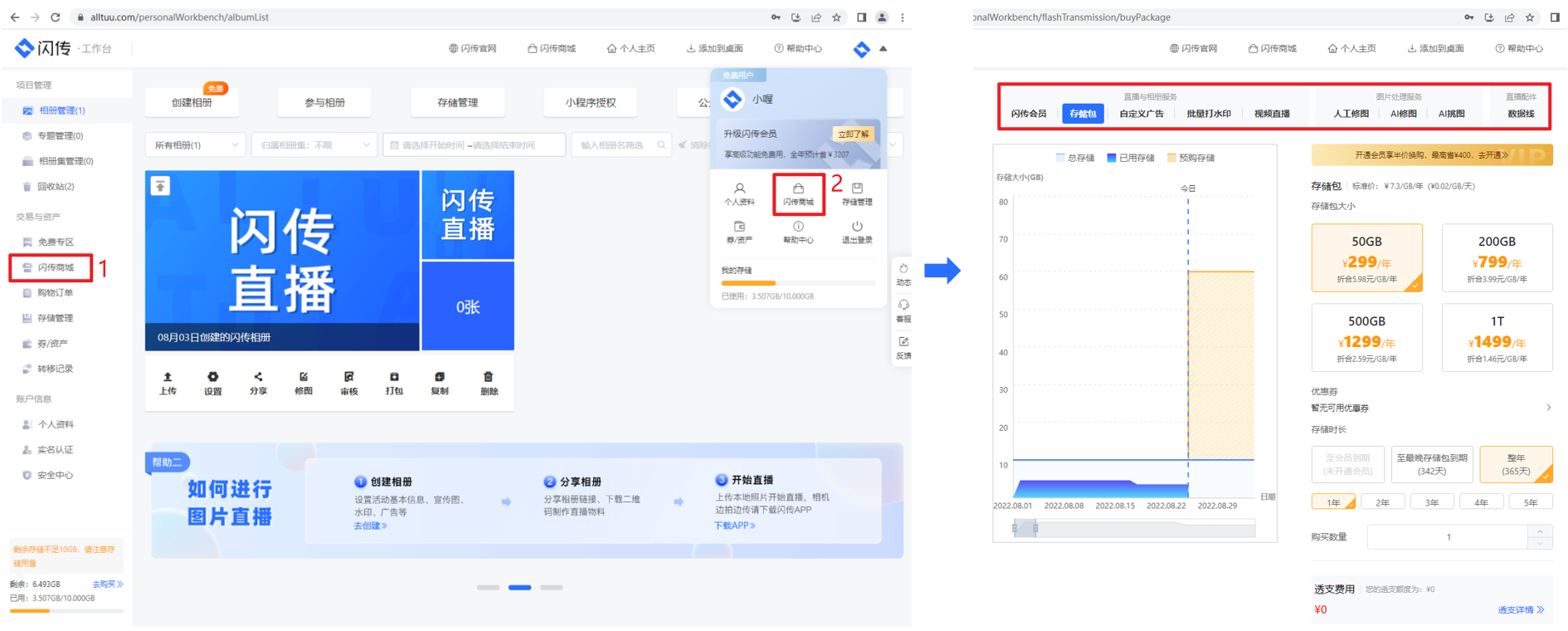Select 整年 (365天) duration
Screen dimensions: 1568x631
(1516, 464)
